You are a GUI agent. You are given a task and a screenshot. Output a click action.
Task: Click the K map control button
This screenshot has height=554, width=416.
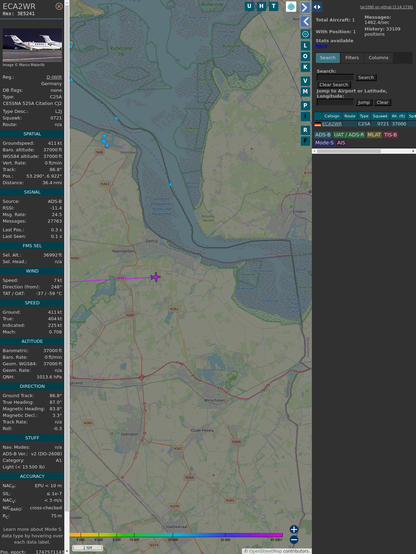pyautogui.click(x=305, y=67)
